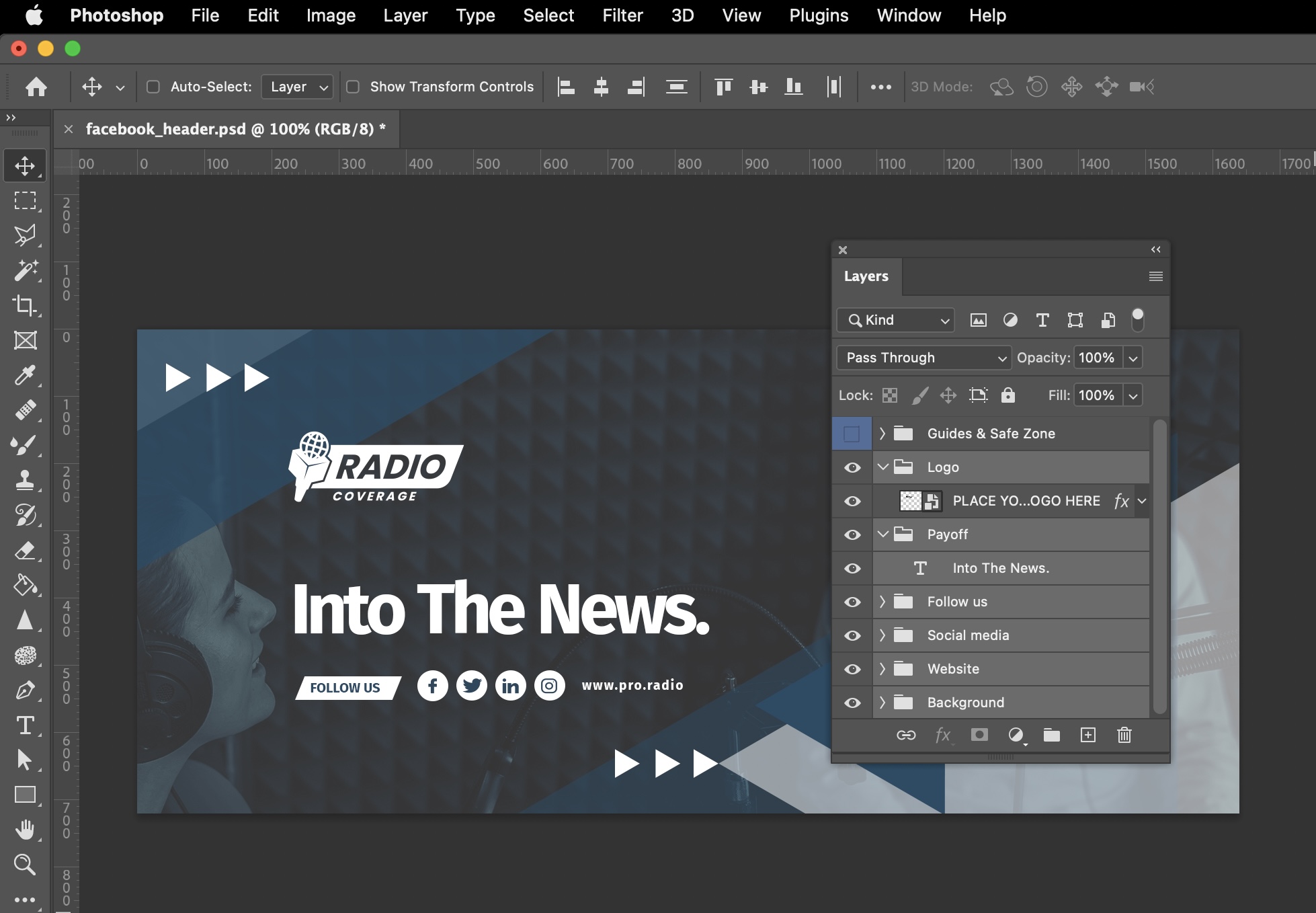Select the Horizontal Type tool
This screenshot has height=913, width=1316.
tap(25, 725)
